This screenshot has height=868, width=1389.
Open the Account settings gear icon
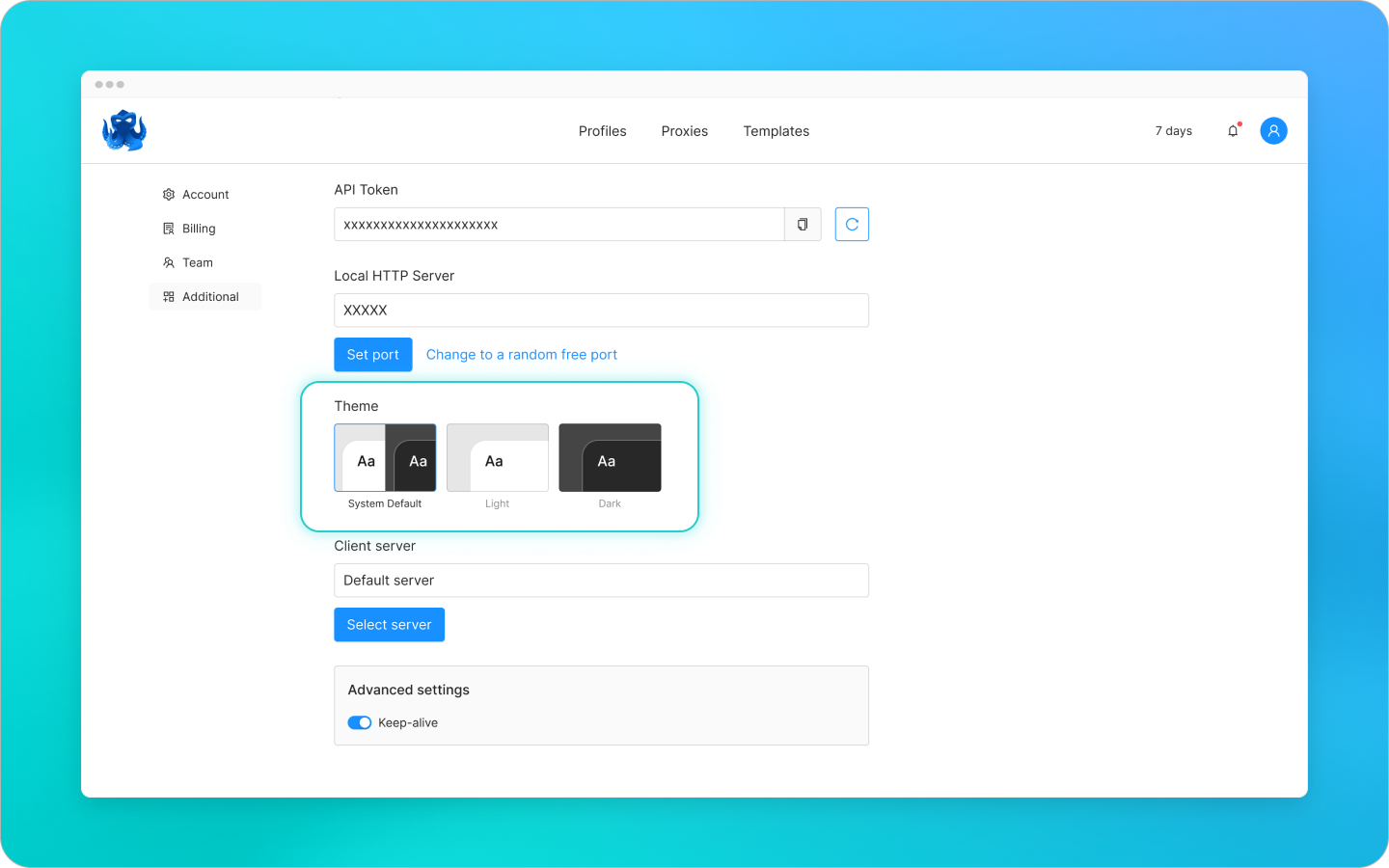[x=168, y=194]
